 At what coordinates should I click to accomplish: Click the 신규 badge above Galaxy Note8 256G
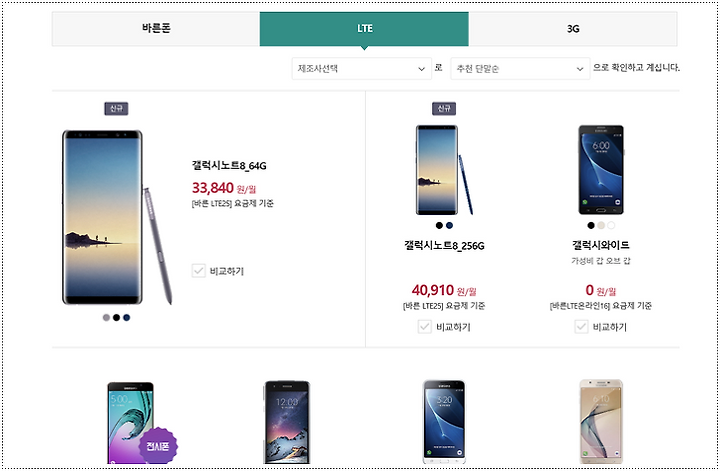444,108
